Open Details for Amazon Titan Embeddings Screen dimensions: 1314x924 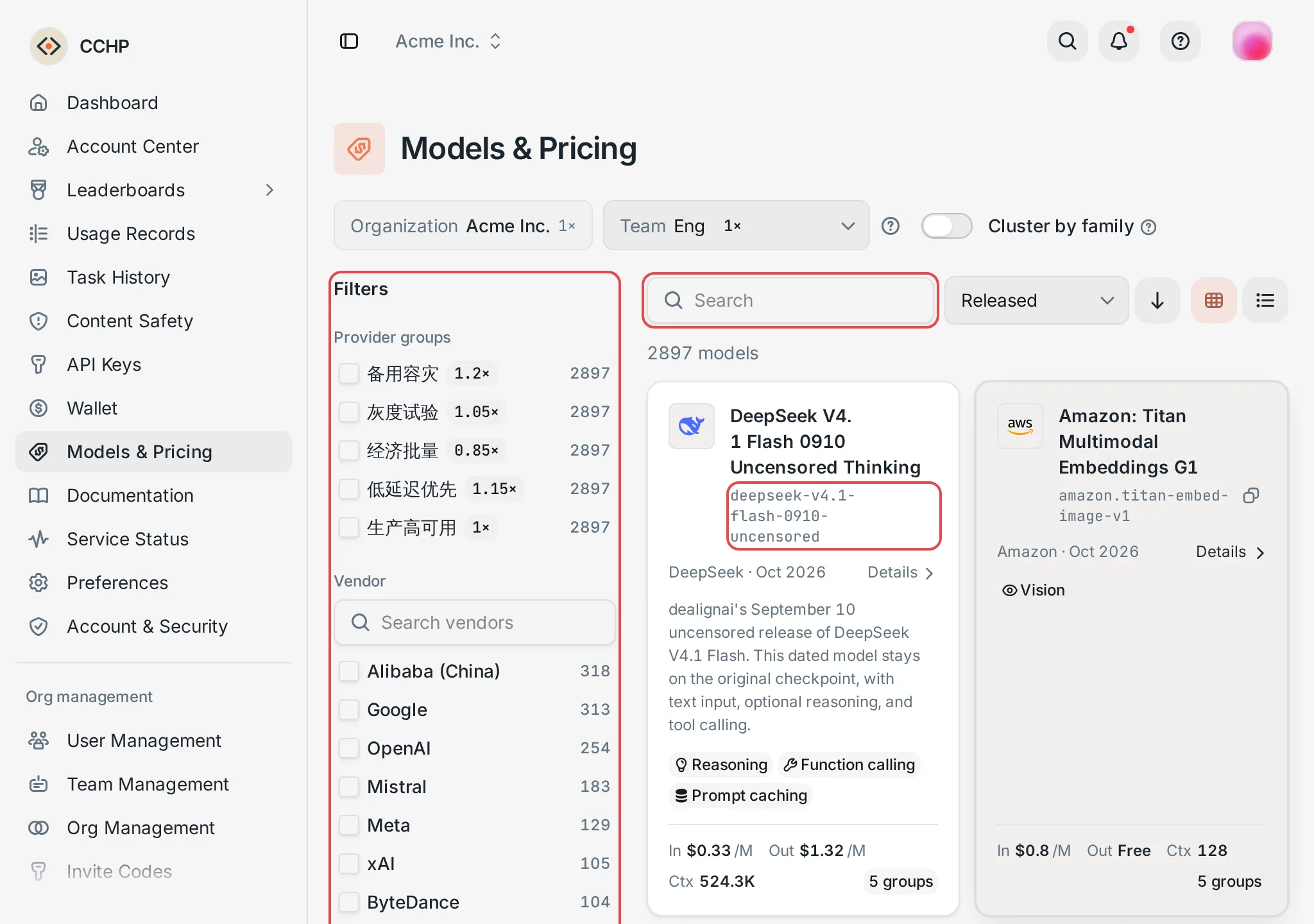(1230, 552)
